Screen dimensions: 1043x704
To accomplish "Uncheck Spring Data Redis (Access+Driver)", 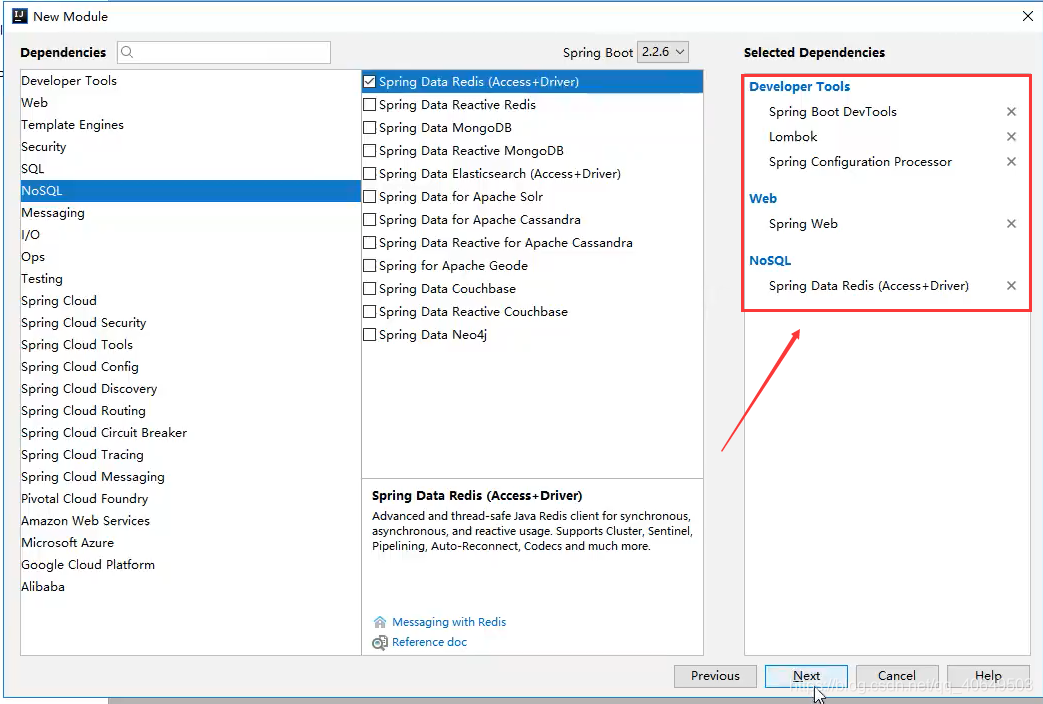I will 369,82.
